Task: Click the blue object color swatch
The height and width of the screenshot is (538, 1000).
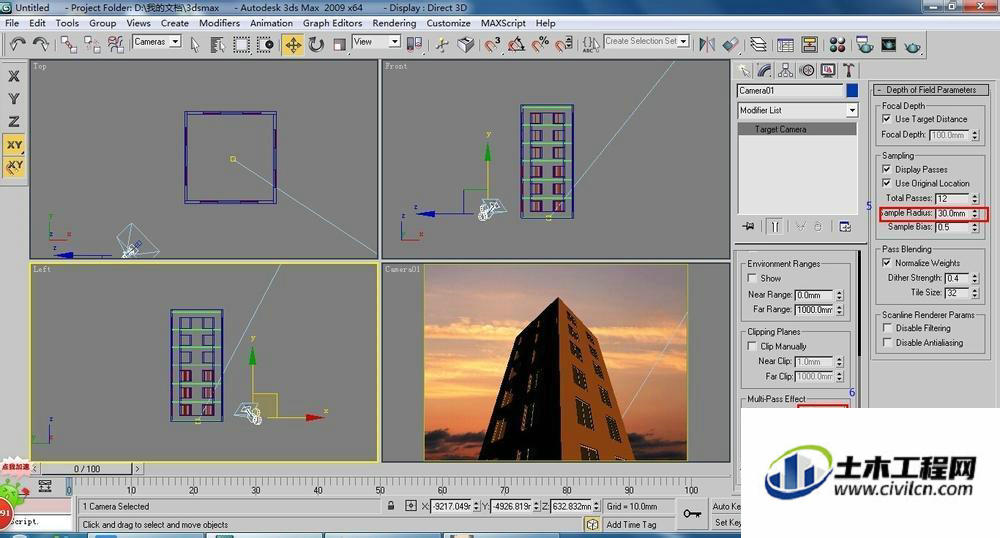Action: point(852,91)
